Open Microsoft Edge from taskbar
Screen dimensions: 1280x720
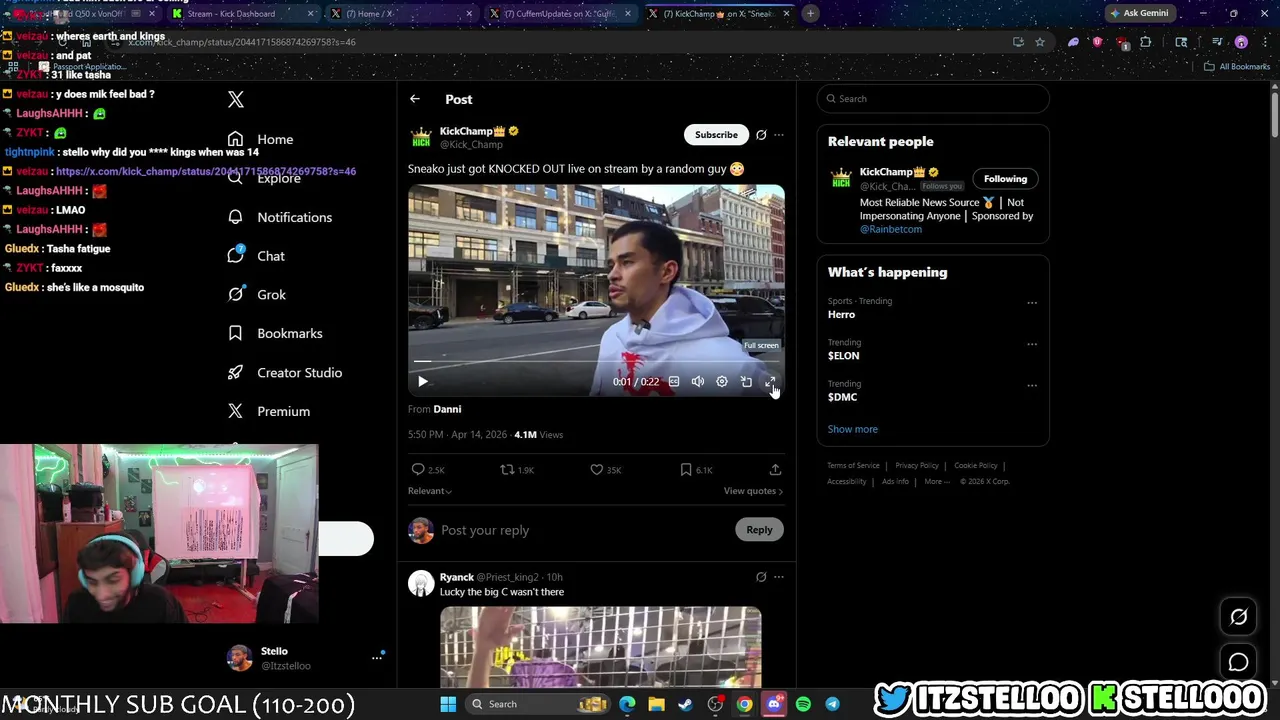coord(627,704)
